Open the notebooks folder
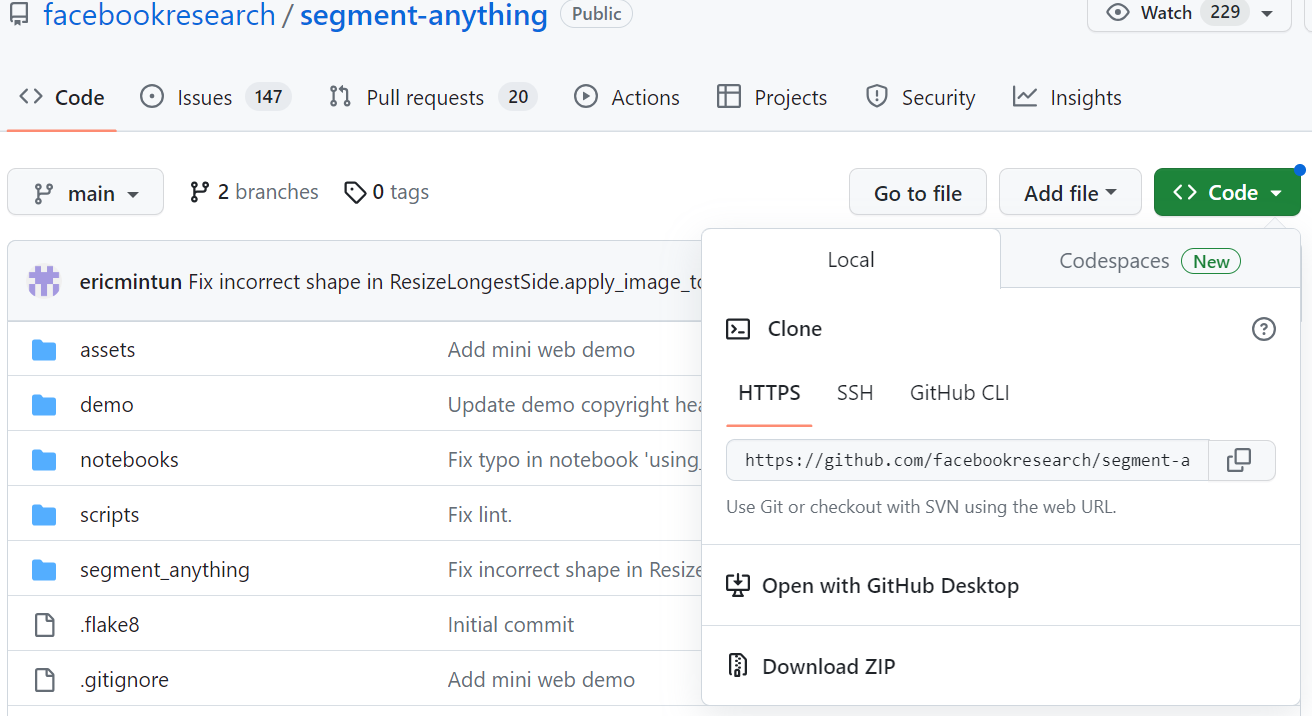Screen dimensions: 1312x716 (x=130, y=460)
